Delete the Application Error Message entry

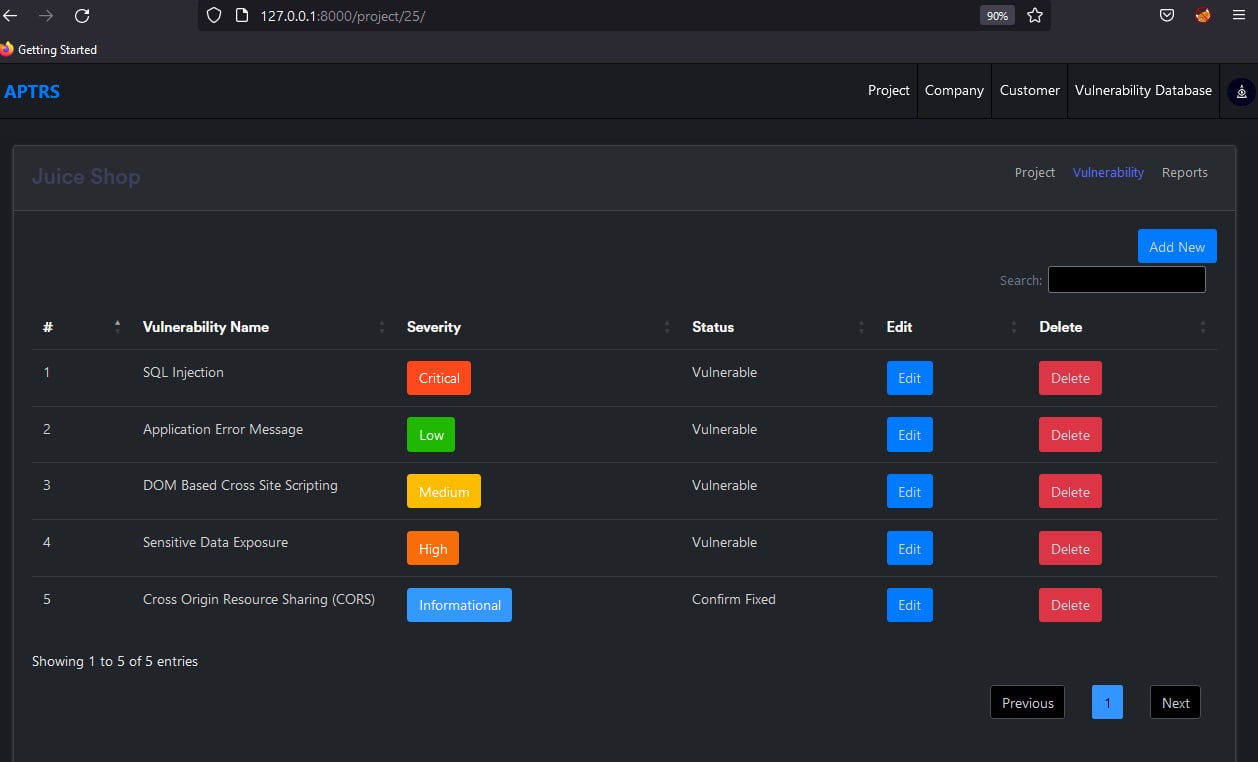[1070, 435]
